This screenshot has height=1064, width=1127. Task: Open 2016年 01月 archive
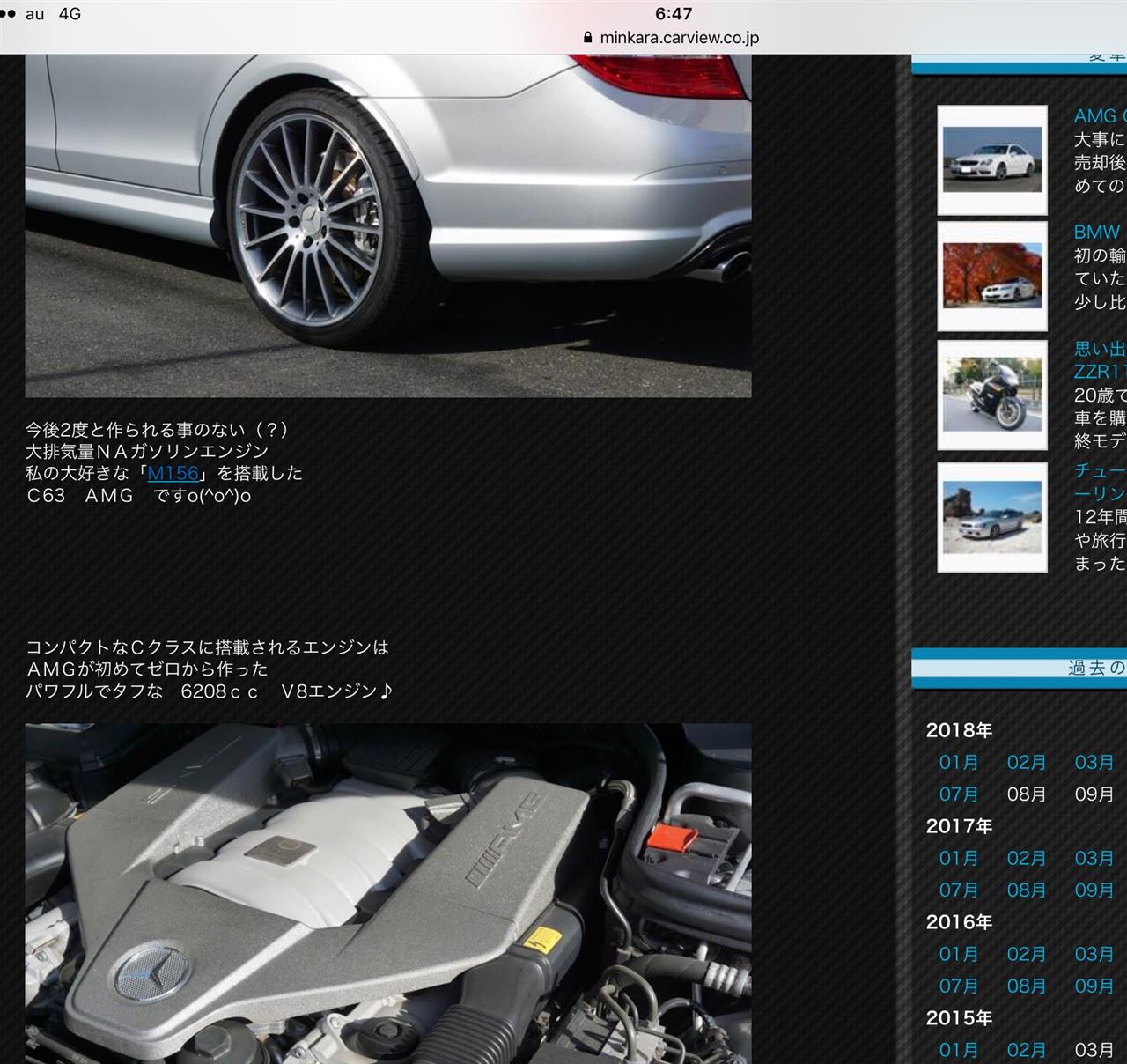click(x=959, y=955)
